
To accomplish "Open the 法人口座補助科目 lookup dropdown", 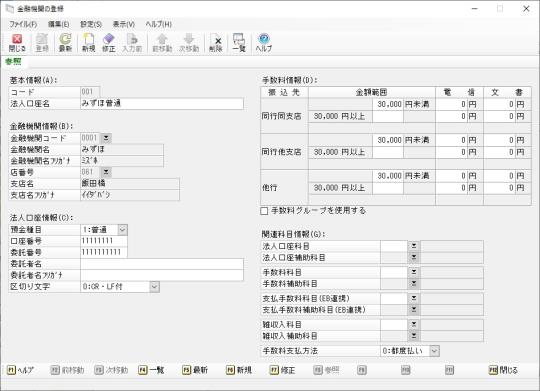I will click(414, 257).
